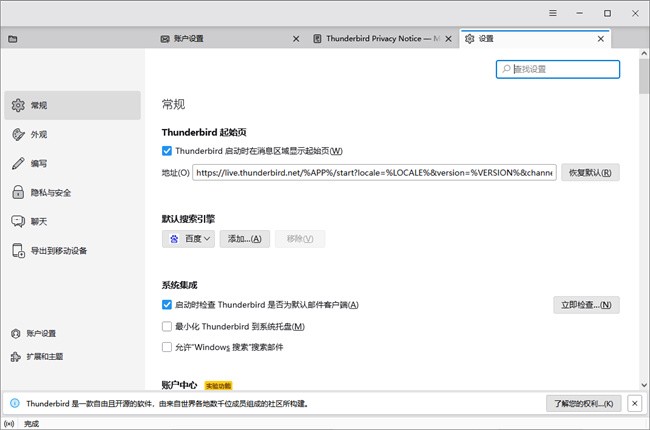This screenshot has height=430, width=650.
Task: Switch to Thunderbird Privacy Notice tab
Action: point(378,39)
